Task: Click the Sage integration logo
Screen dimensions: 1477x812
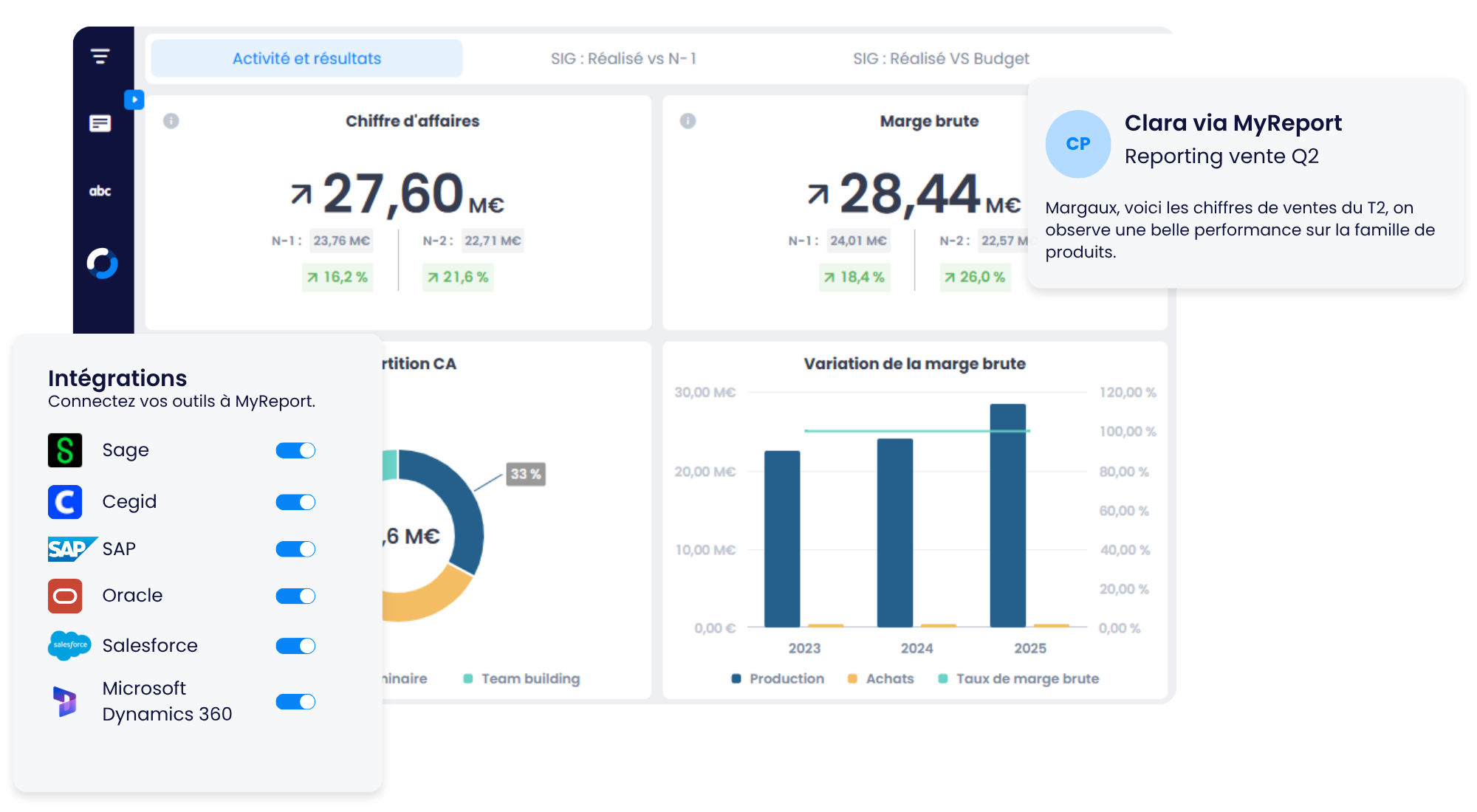Action: (65, 450)
